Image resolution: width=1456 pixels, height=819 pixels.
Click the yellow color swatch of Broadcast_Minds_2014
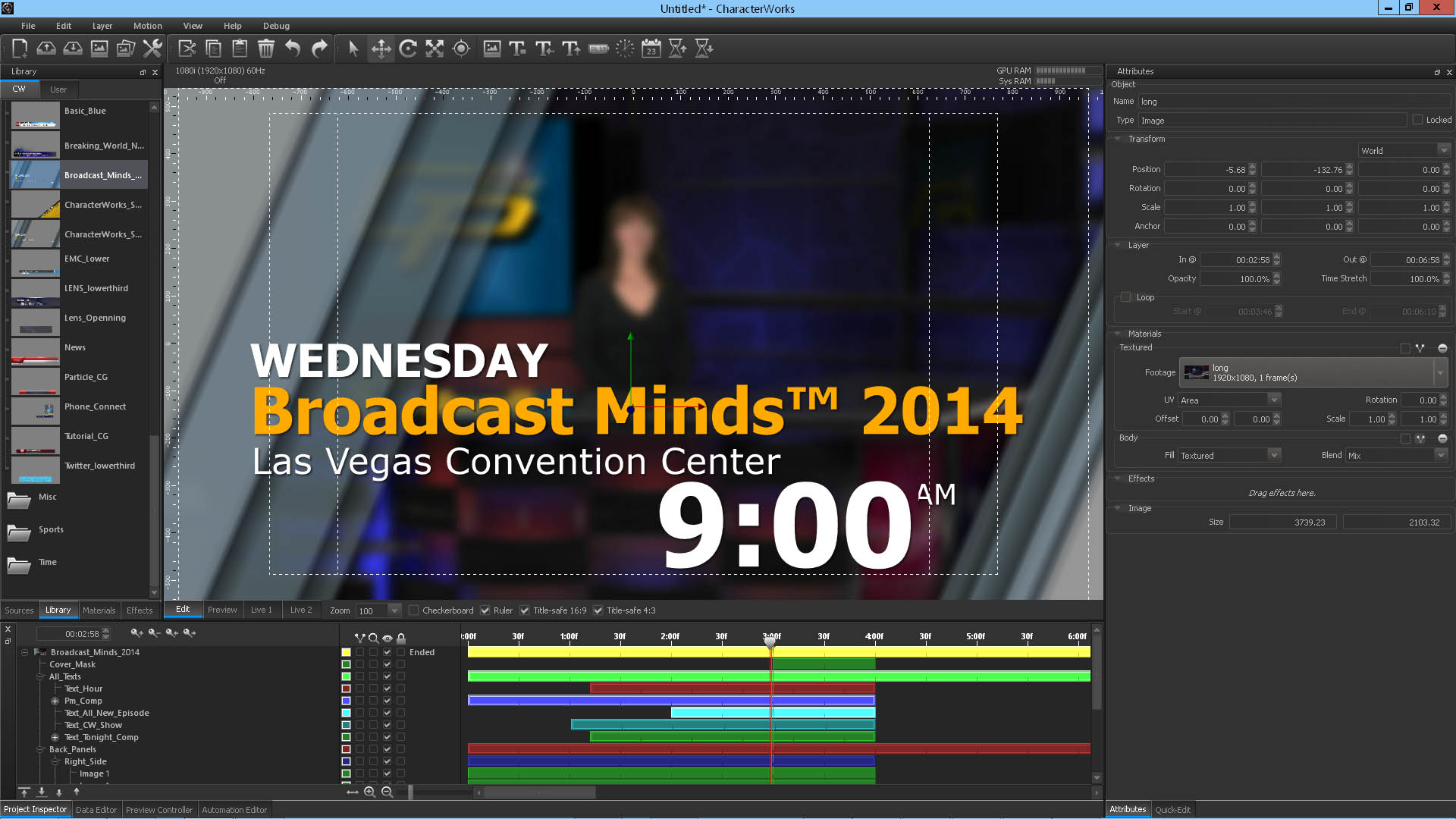coord(346,652)
